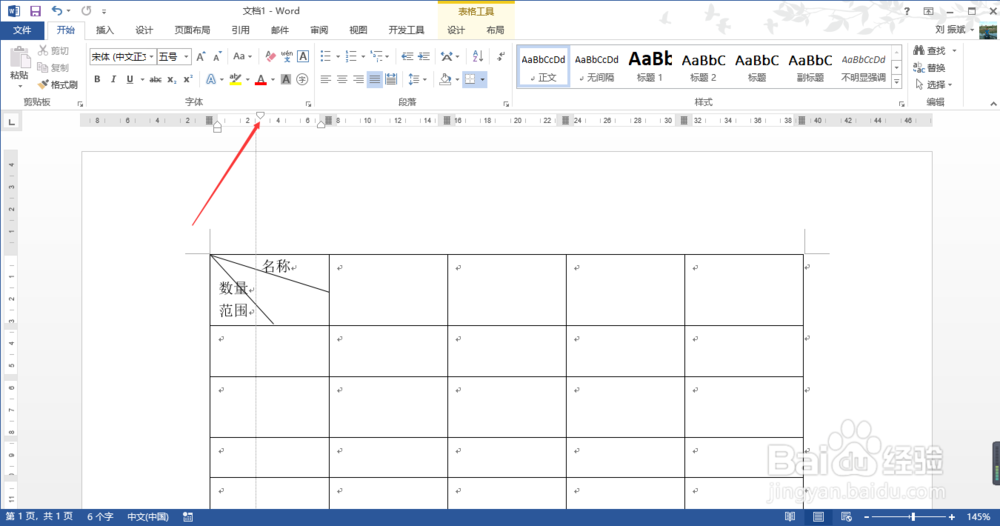Toggle Italic formatting
Image resolution: width=1000 pixels, height=526 pixels.
pos(113,80)
